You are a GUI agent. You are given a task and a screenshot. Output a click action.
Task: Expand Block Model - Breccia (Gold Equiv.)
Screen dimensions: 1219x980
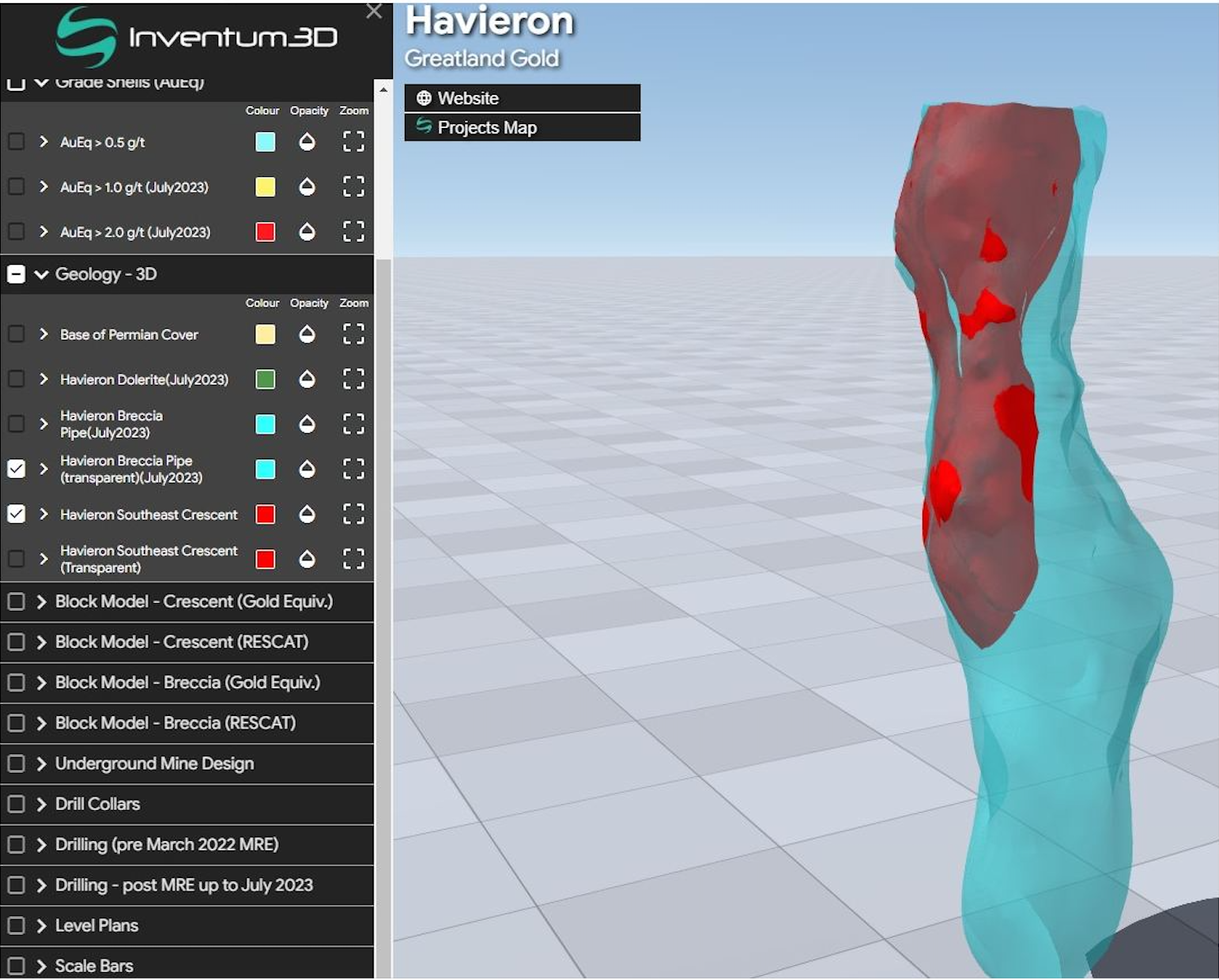coord(41,683)
